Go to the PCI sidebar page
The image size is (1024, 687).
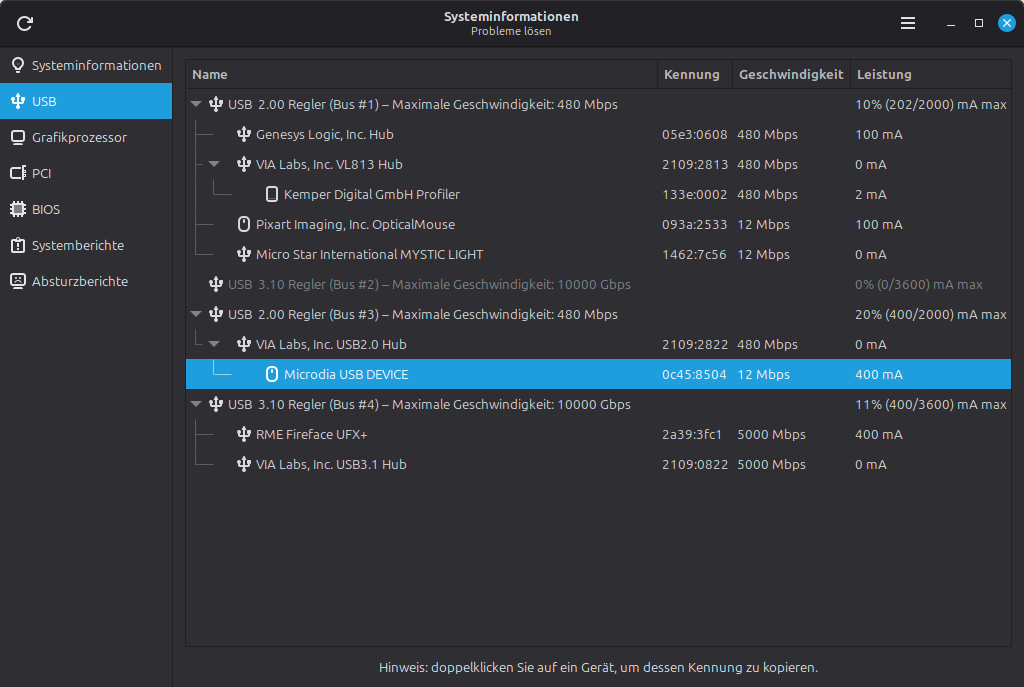[x=41, y=173]
